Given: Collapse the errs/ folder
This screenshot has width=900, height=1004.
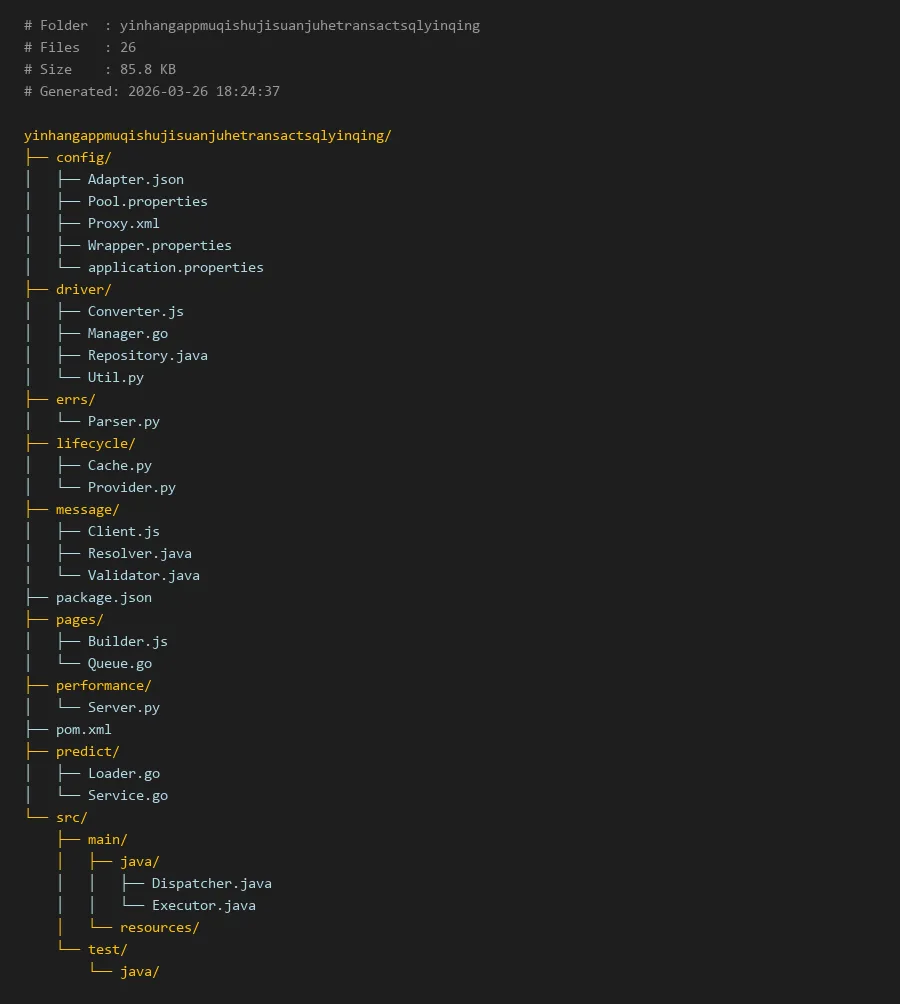Looking at the screenshot, I should pyautogui.click(x=75, y=399).
